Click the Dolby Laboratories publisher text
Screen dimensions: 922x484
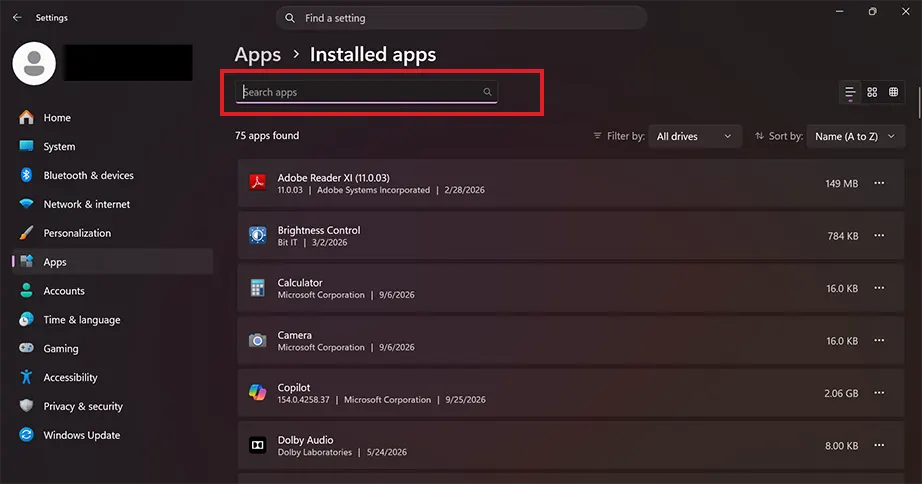pyautogui.click(x=315, y=452)
